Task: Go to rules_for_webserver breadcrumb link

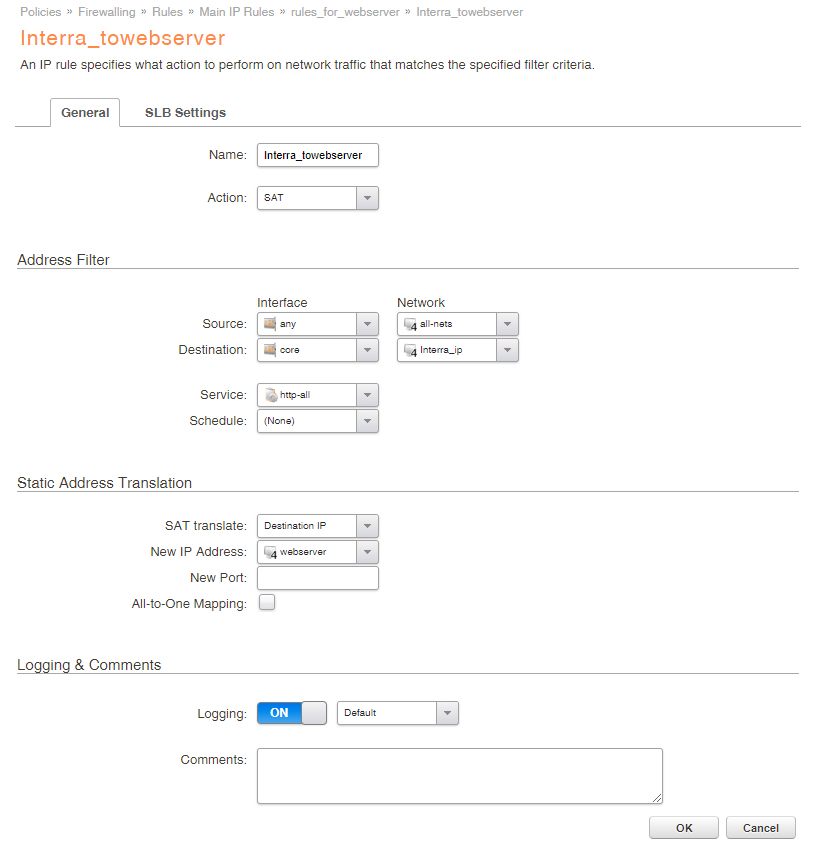Action: point(345,12)
